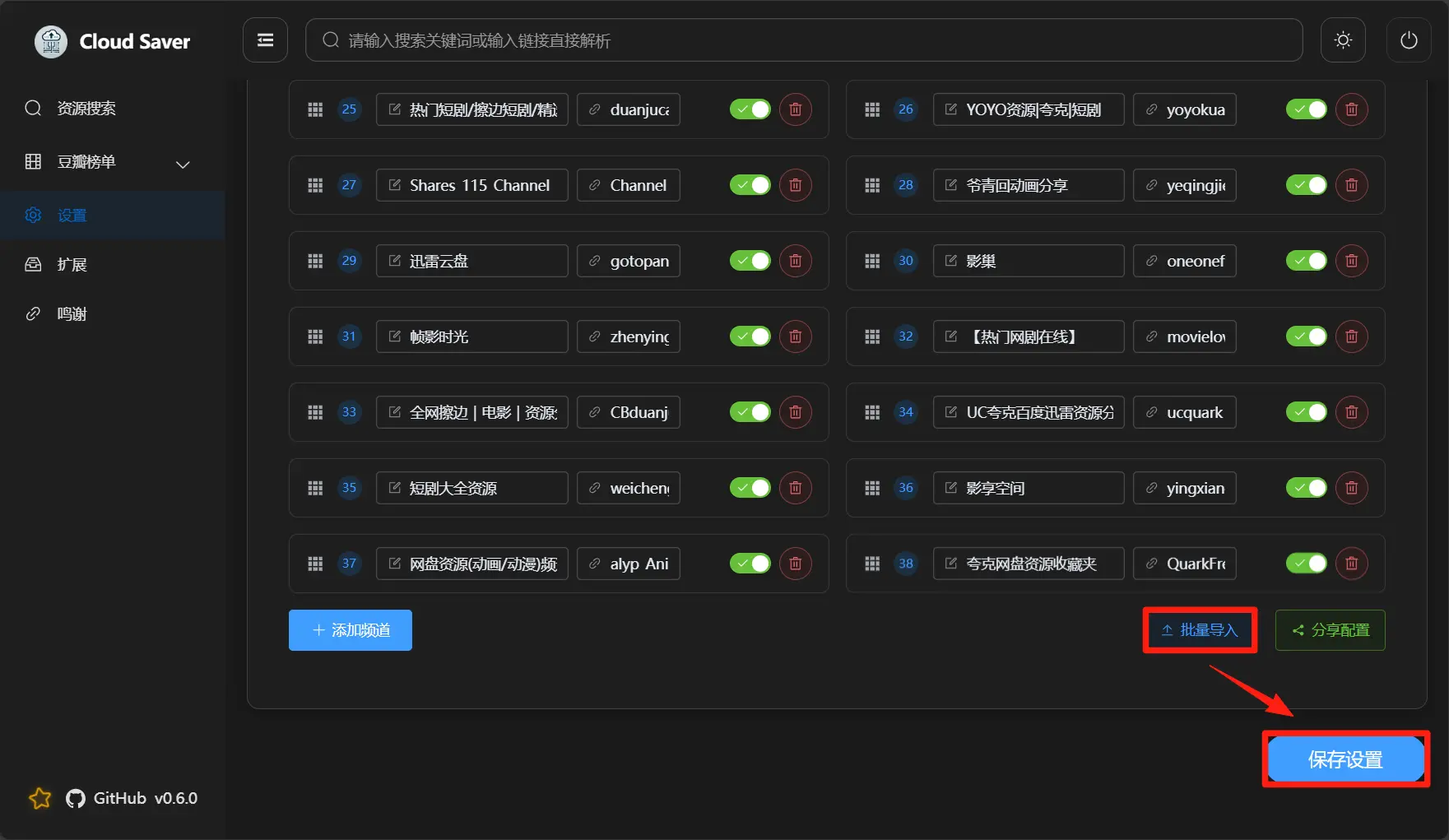1449x840 pixels.
Task: Open the 鸣谢 sidebar page
Action: 72,314
